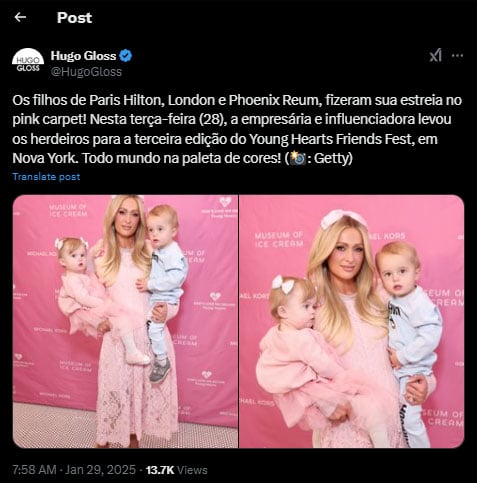477x483 pixels.
Task: Click the 7:58 AM timestamp
Action: click(34, 470)
